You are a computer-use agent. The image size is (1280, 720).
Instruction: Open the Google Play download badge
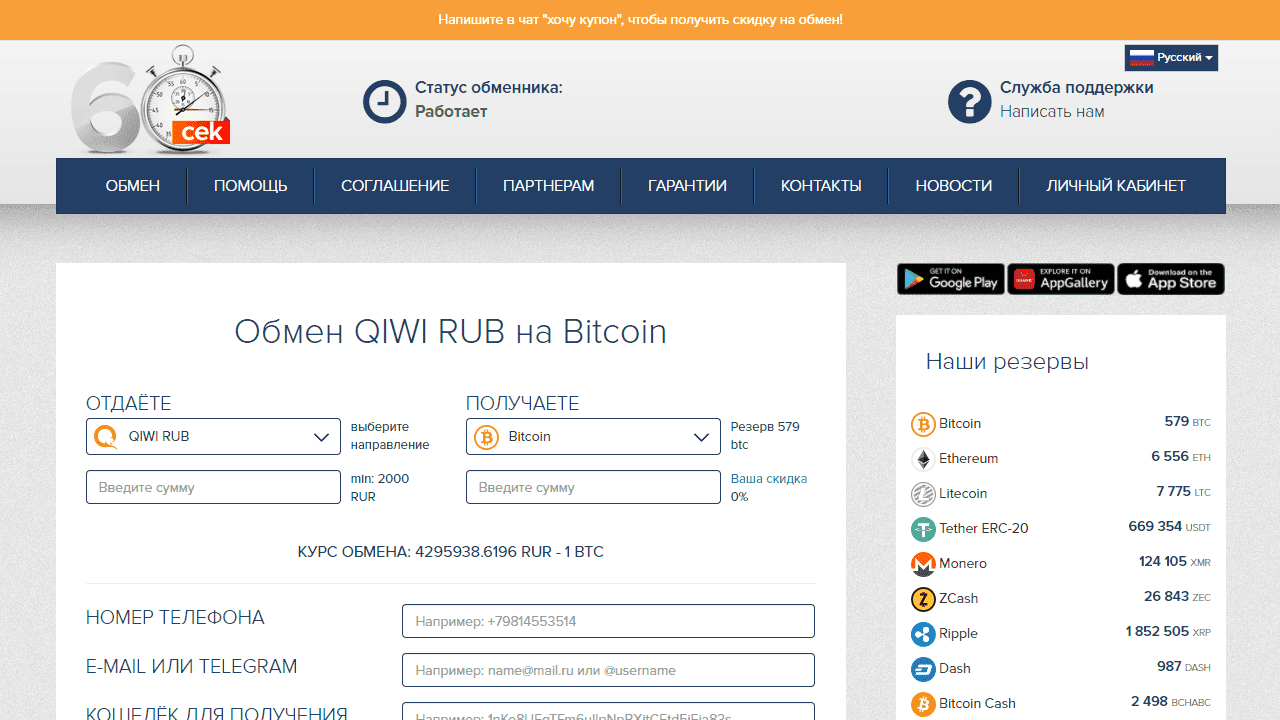click(950, 279)
